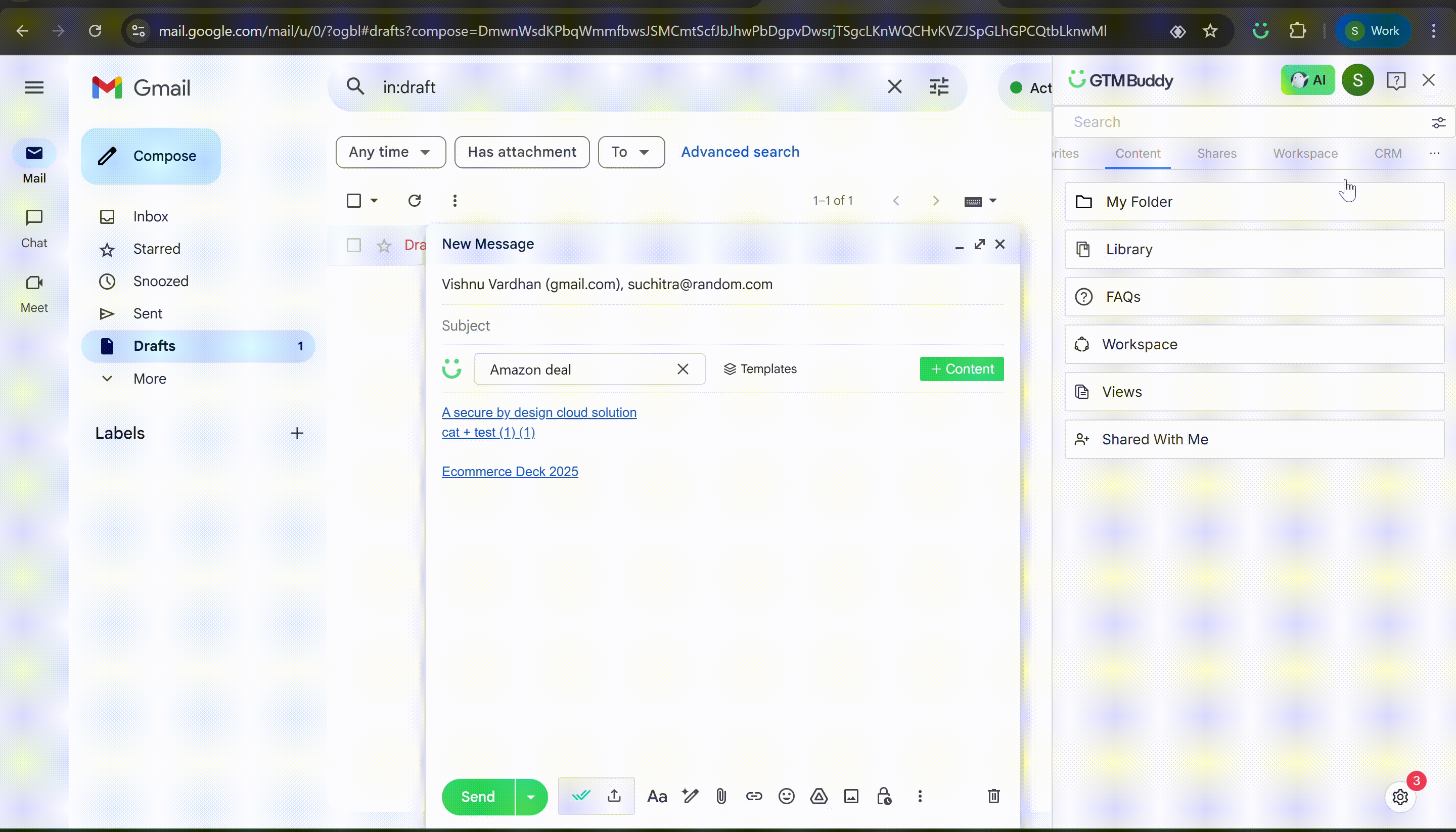1456x832 pixels.
Task: Expand the More labels section
Action: click(x=150, y=378)
